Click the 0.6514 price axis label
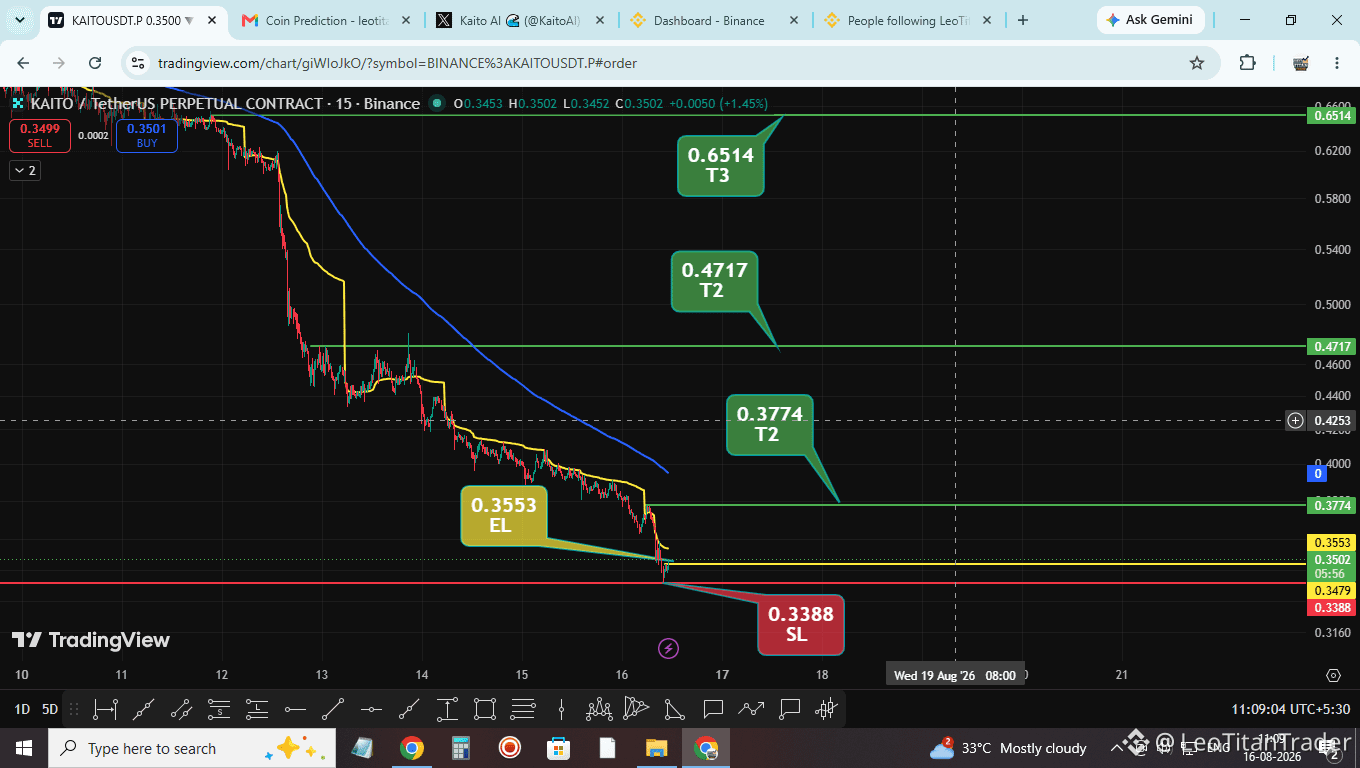The image size is (1360, 768). (1332, 116)
